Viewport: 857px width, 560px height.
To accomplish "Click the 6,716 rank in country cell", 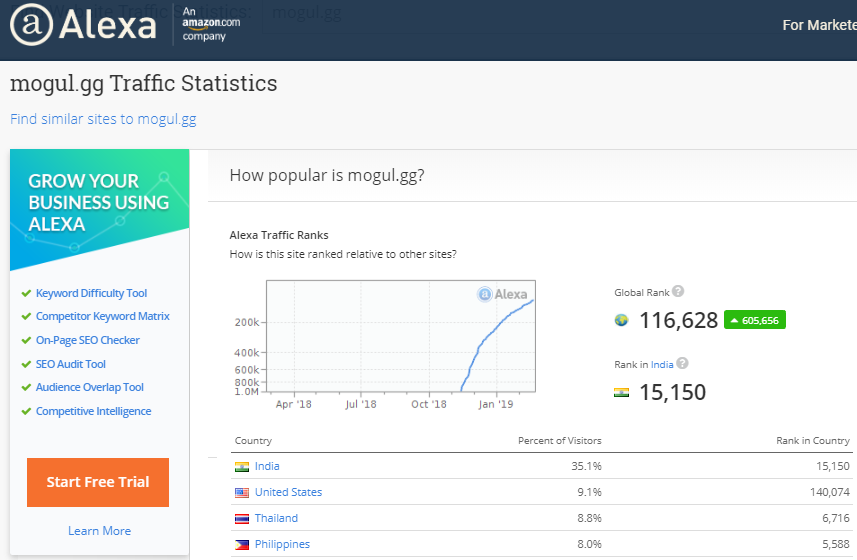I will coord(836,518).
